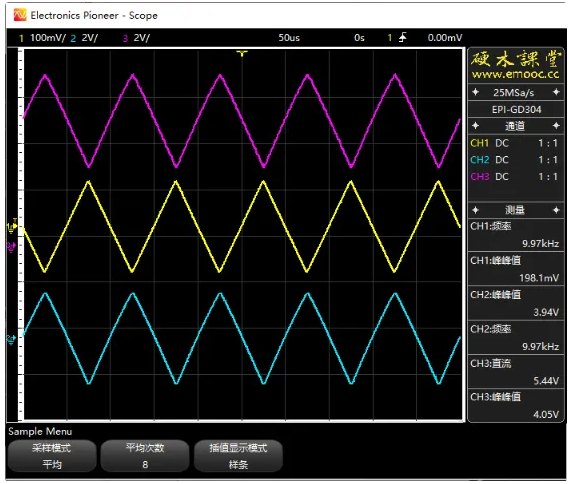The height and width of the screenshot is (484, 569).
Task: Click the CH1 频率 9.97kHz measurement
Action: [x=516, y=235]
